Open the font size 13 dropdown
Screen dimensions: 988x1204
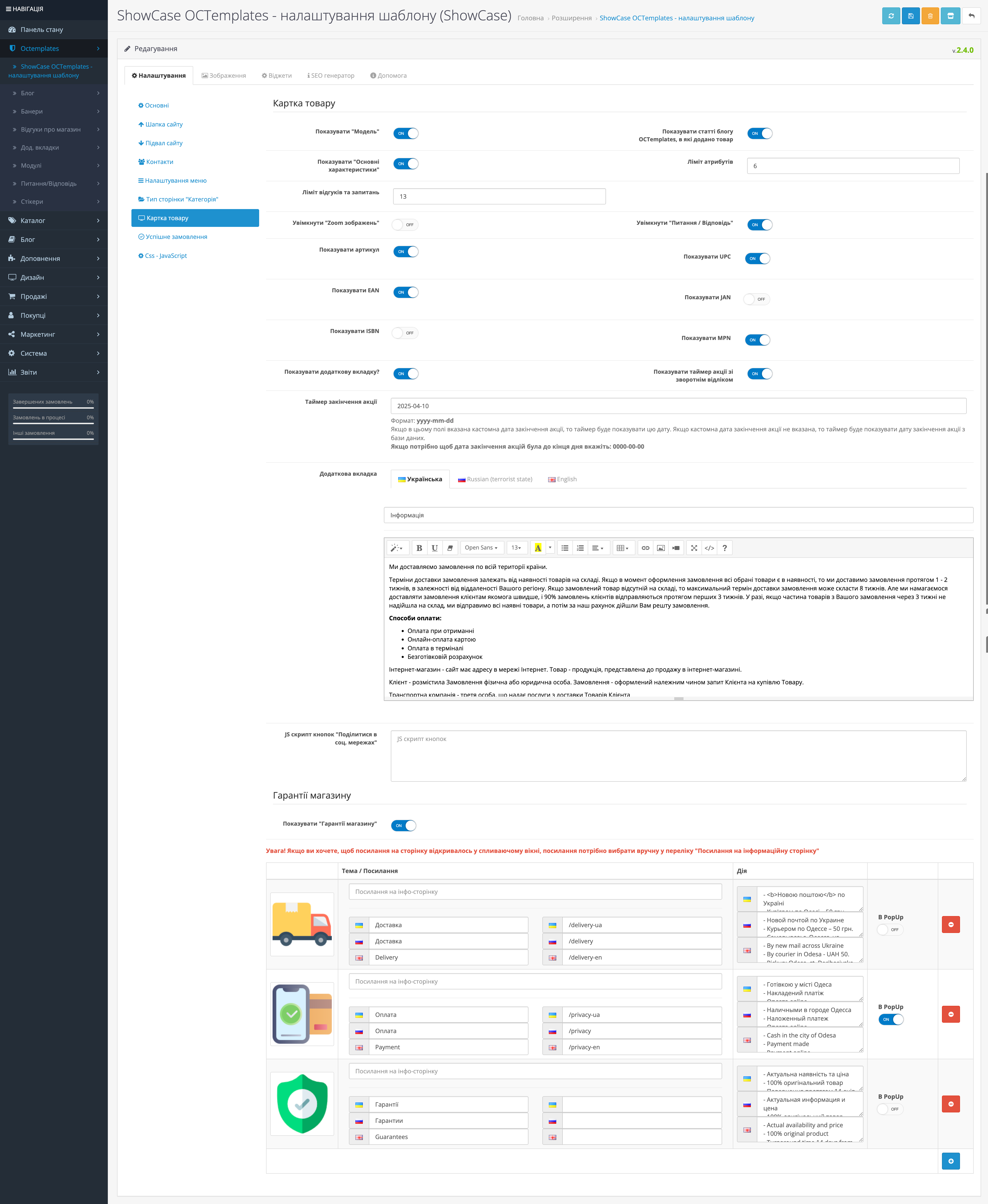[x=517, y=548]
